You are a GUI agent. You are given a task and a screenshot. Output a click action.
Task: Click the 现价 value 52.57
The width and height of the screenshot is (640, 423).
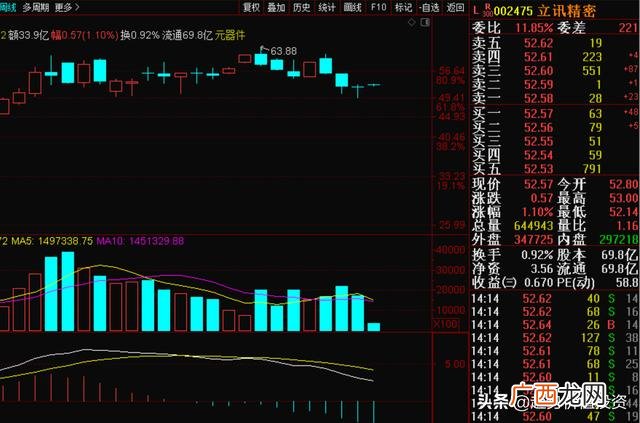(x=539, y=185)
